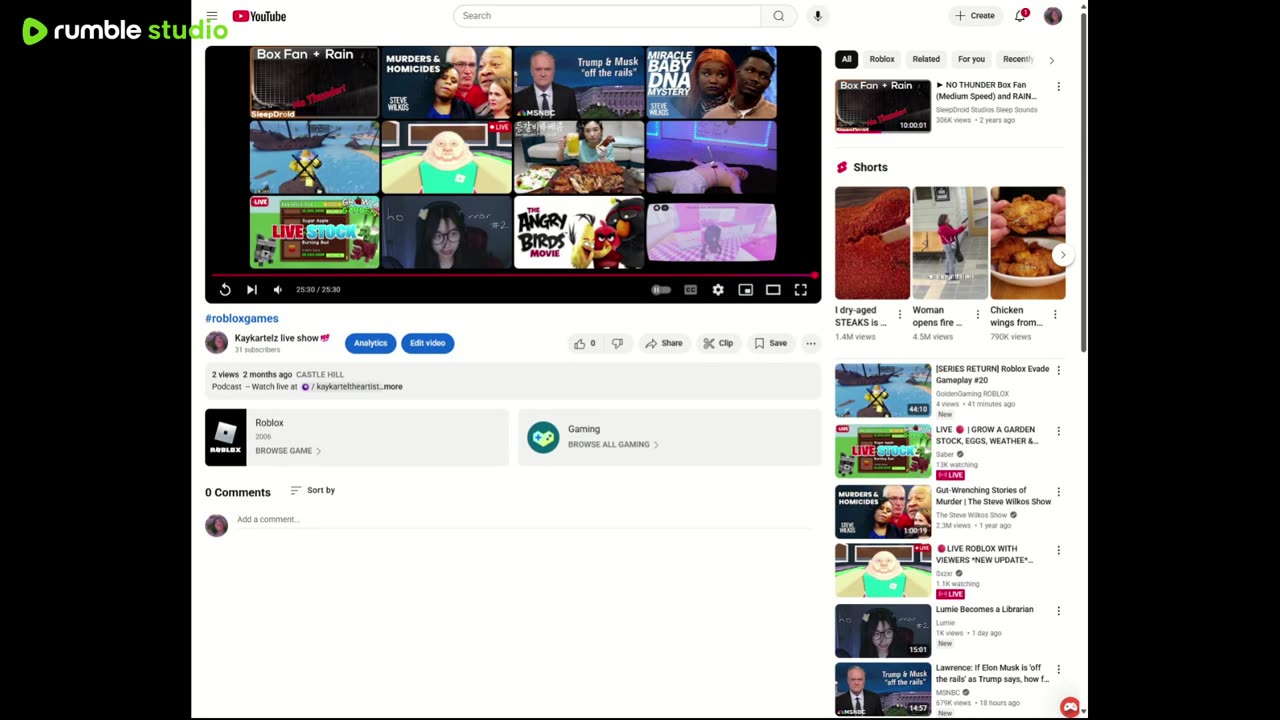Viewport: 1280px width, 720px height.
Task: Select the Recently uploaded chip
Action: [1017, 59]
